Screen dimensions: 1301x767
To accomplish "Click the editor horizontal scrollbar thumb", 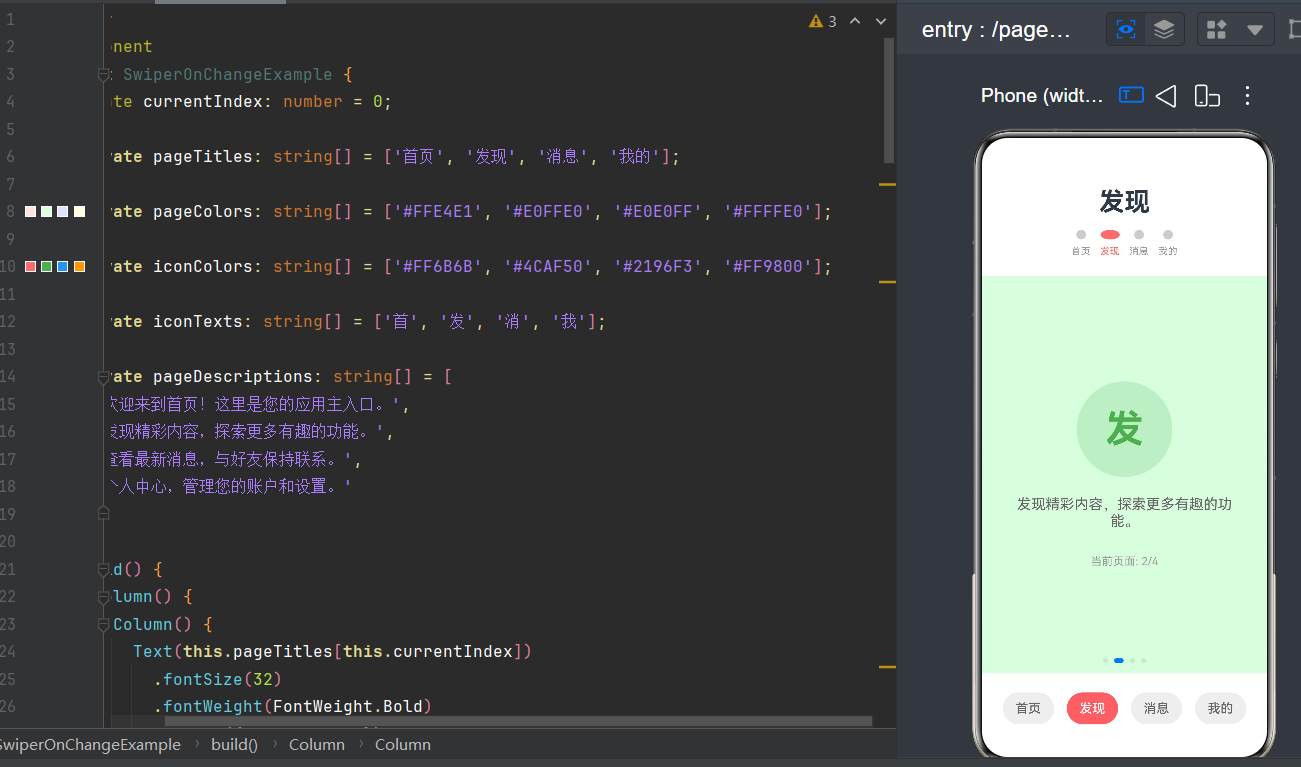I will (x=518, y=721).
